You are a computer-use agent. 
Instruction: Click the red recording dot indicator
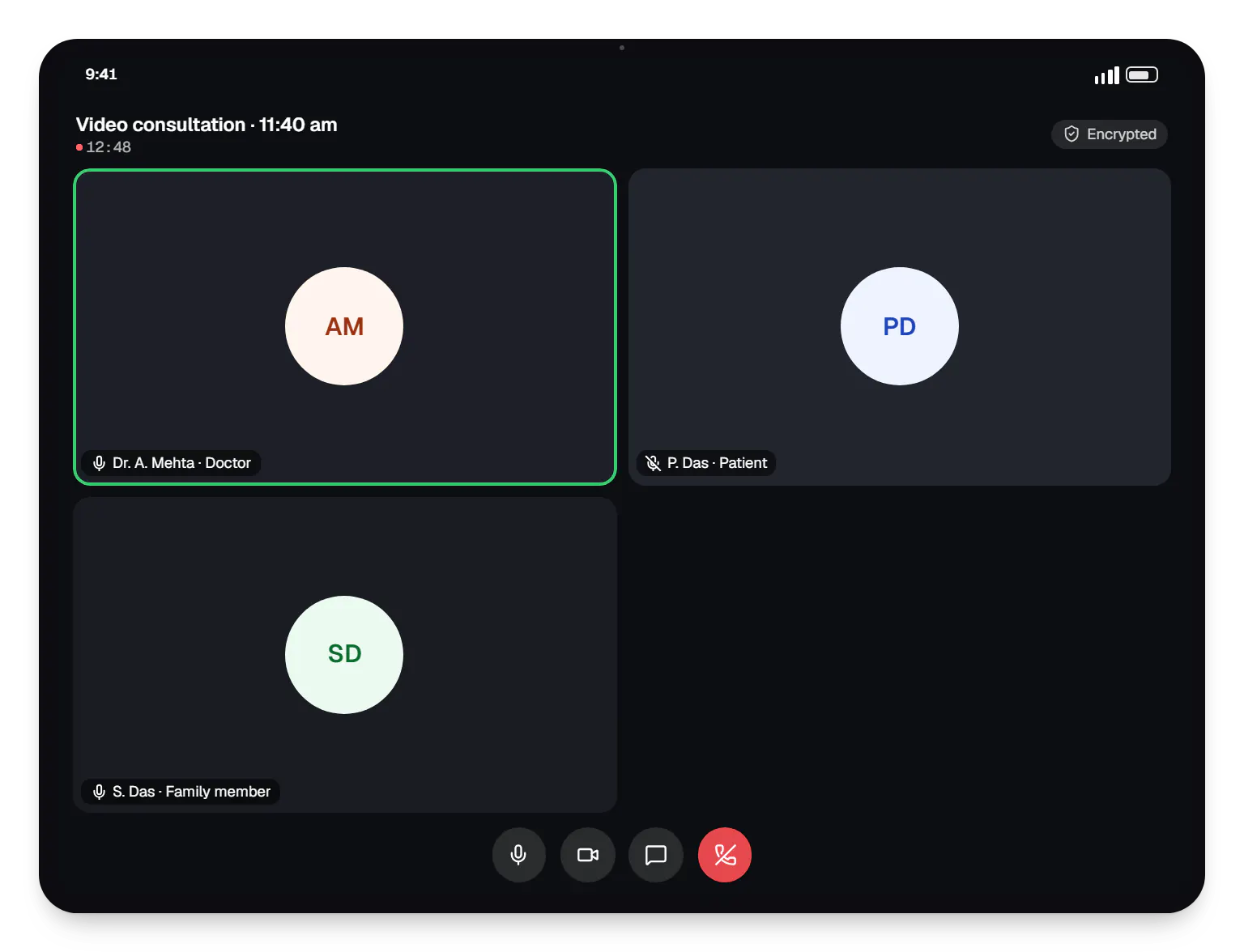(x=79, y=147)
